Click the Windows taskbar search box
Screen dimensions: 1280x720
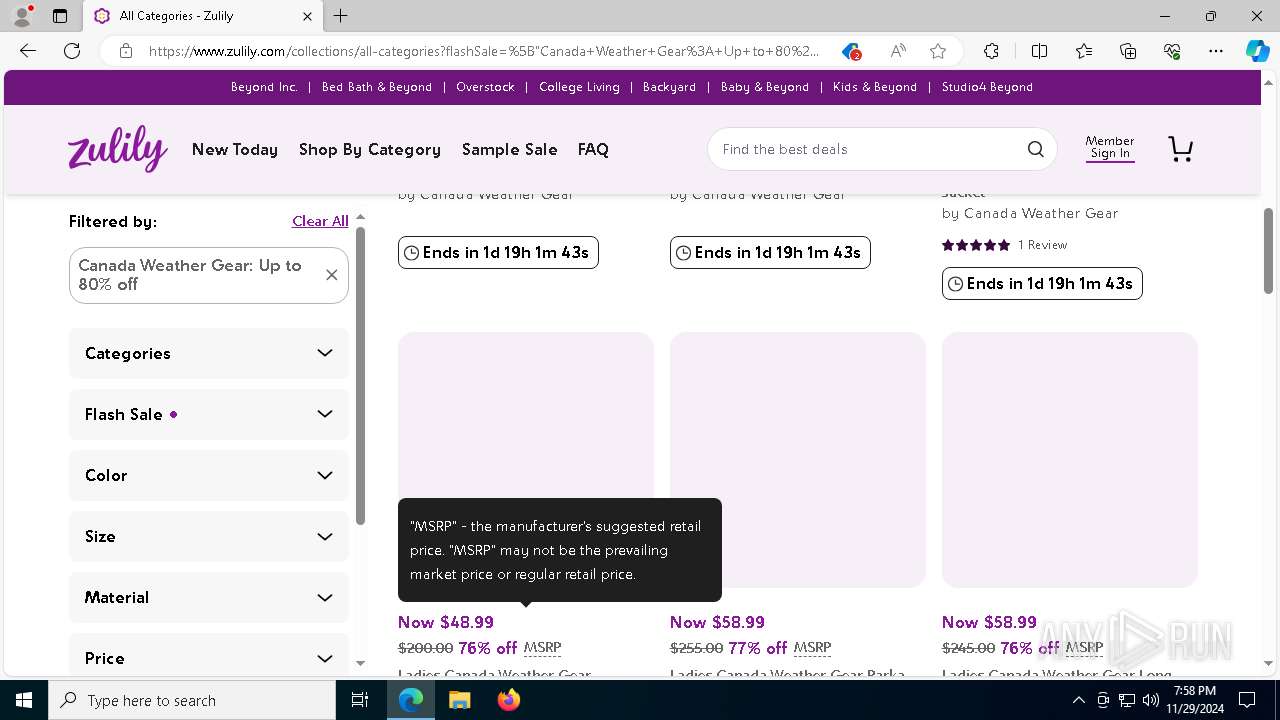click(192, 700)
